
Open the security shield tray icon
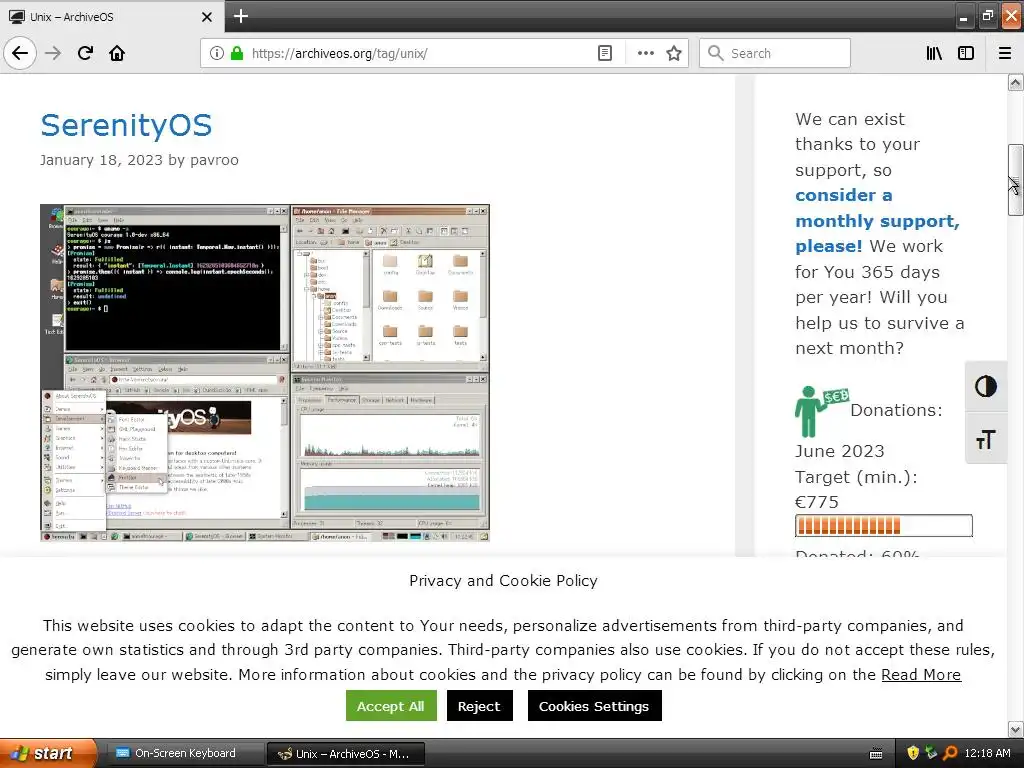(x=913, y=753)
